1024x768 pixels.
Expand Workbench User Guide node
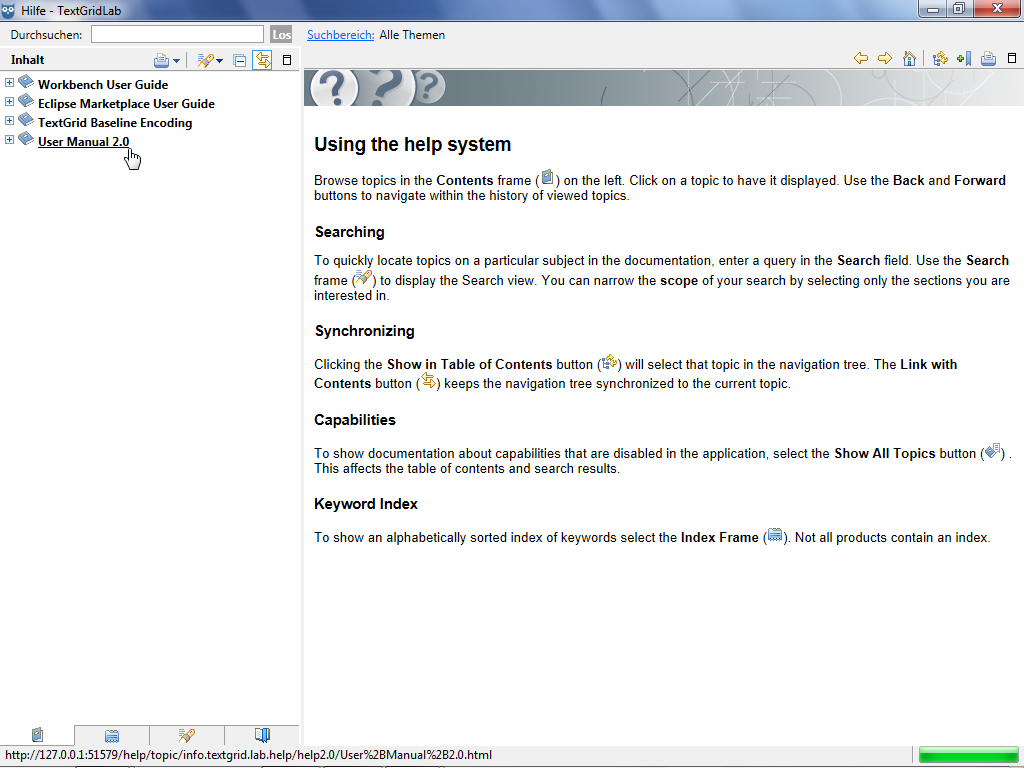pos(10,84)
